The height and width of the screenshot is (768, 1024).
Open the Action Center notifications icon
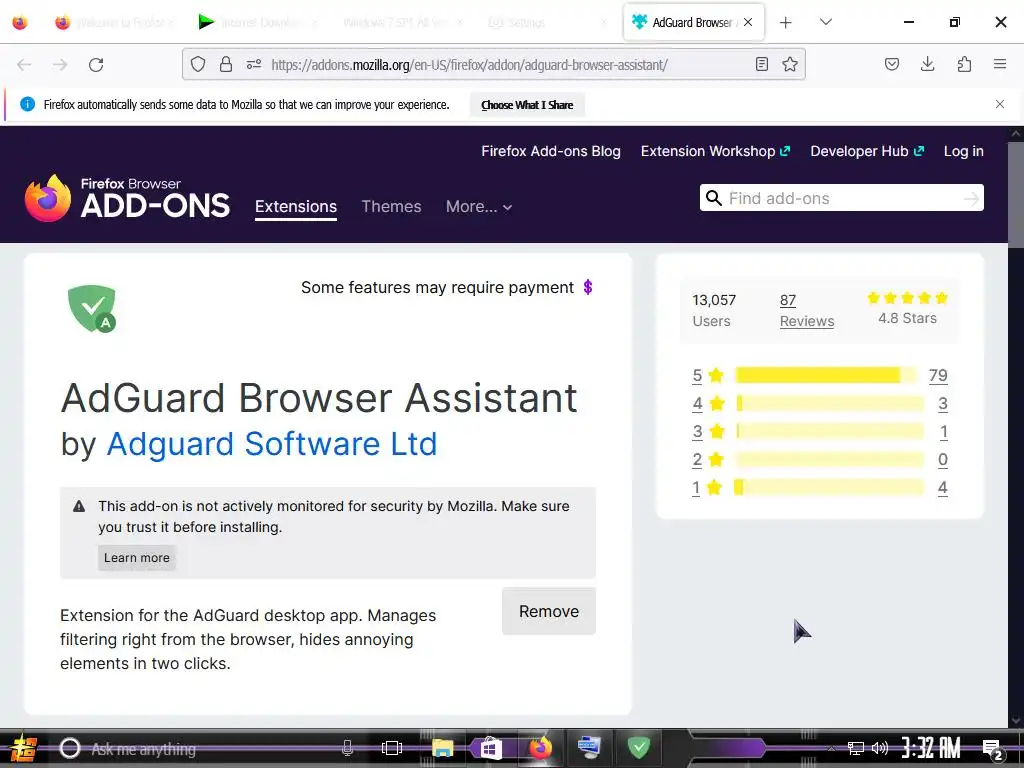point(993,749)
